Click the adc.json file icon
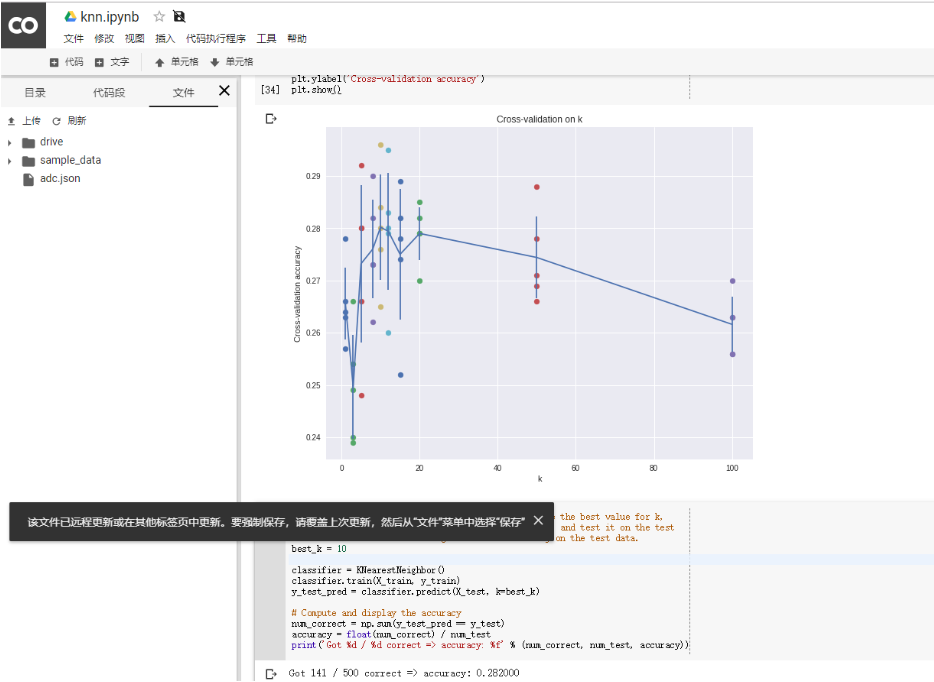934x682 pixels. click(28, 179)
